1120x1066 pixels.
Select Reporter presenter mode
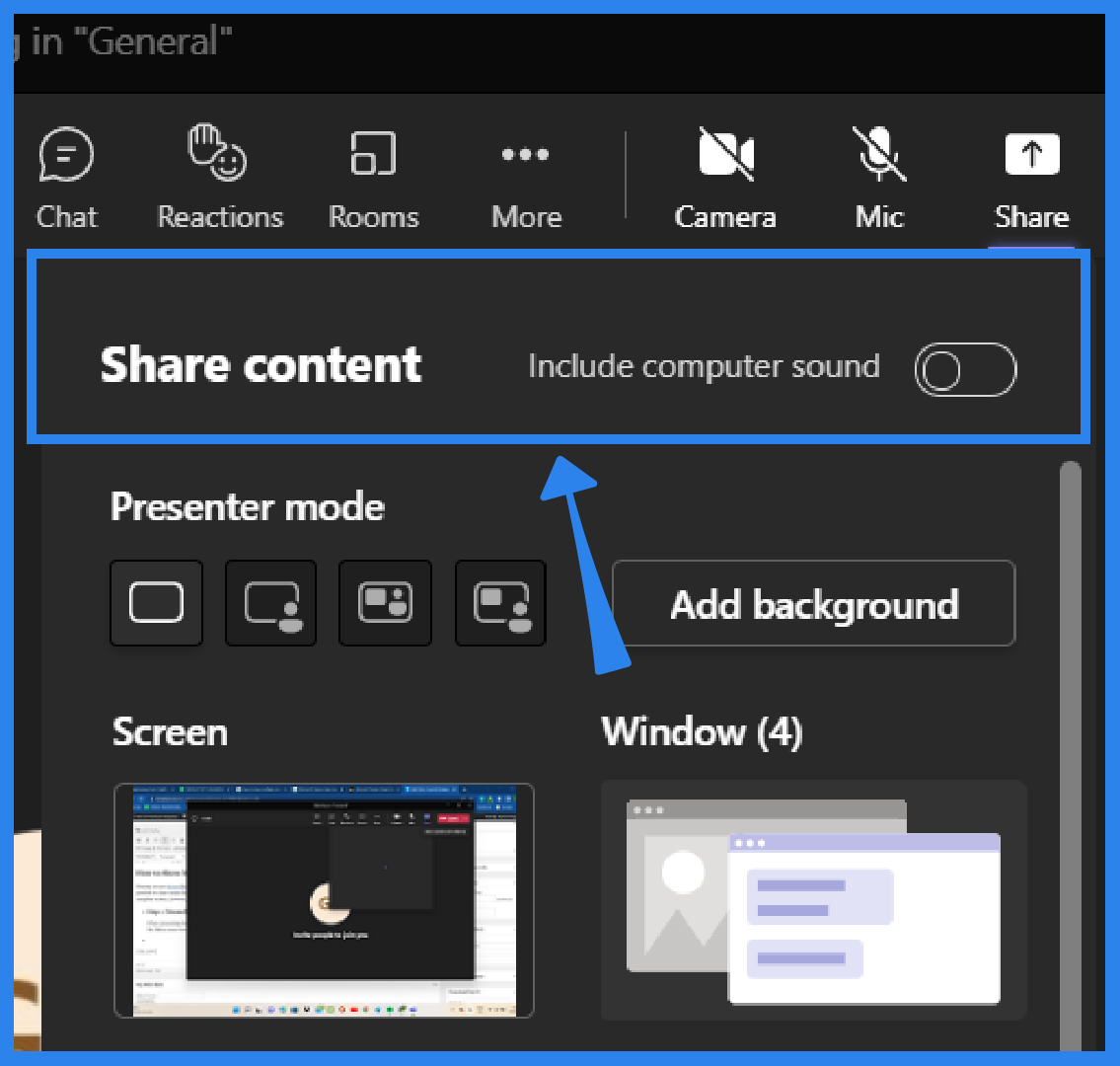click(500, 603)
